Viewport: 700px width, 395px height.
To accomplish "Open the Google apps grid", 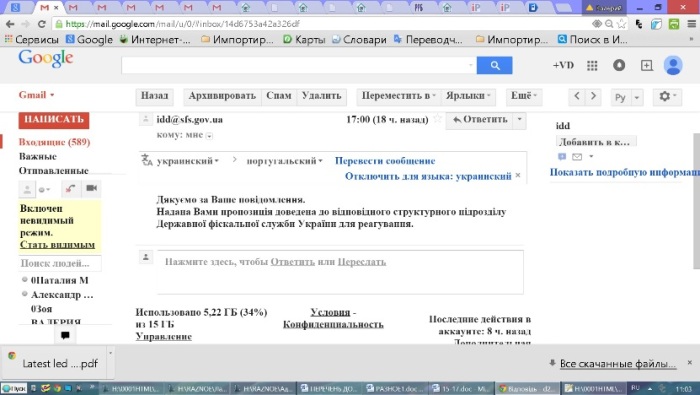I will pyautogui.click(x=592, y=66).
